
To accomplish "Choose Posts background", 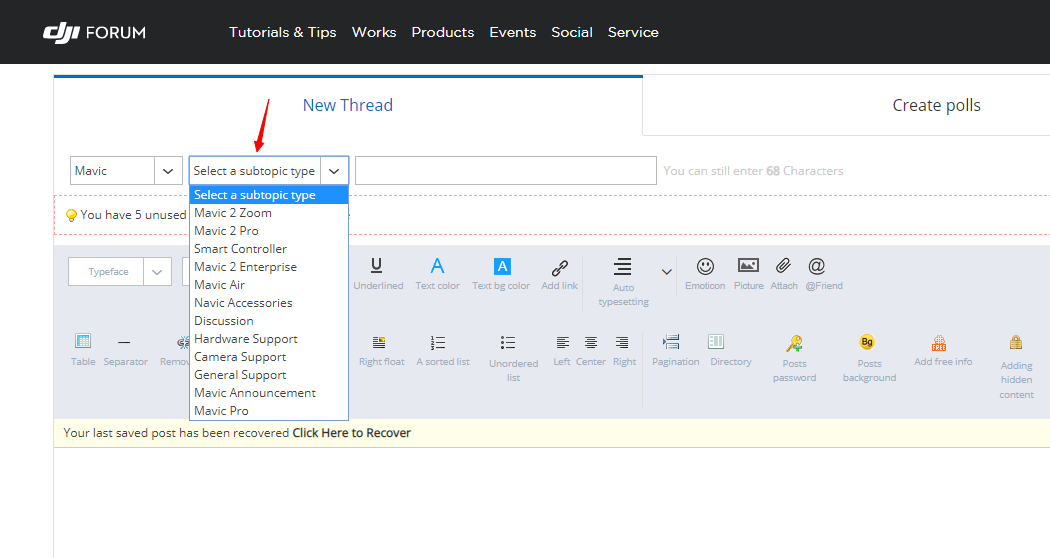I will tap(867, 342).
